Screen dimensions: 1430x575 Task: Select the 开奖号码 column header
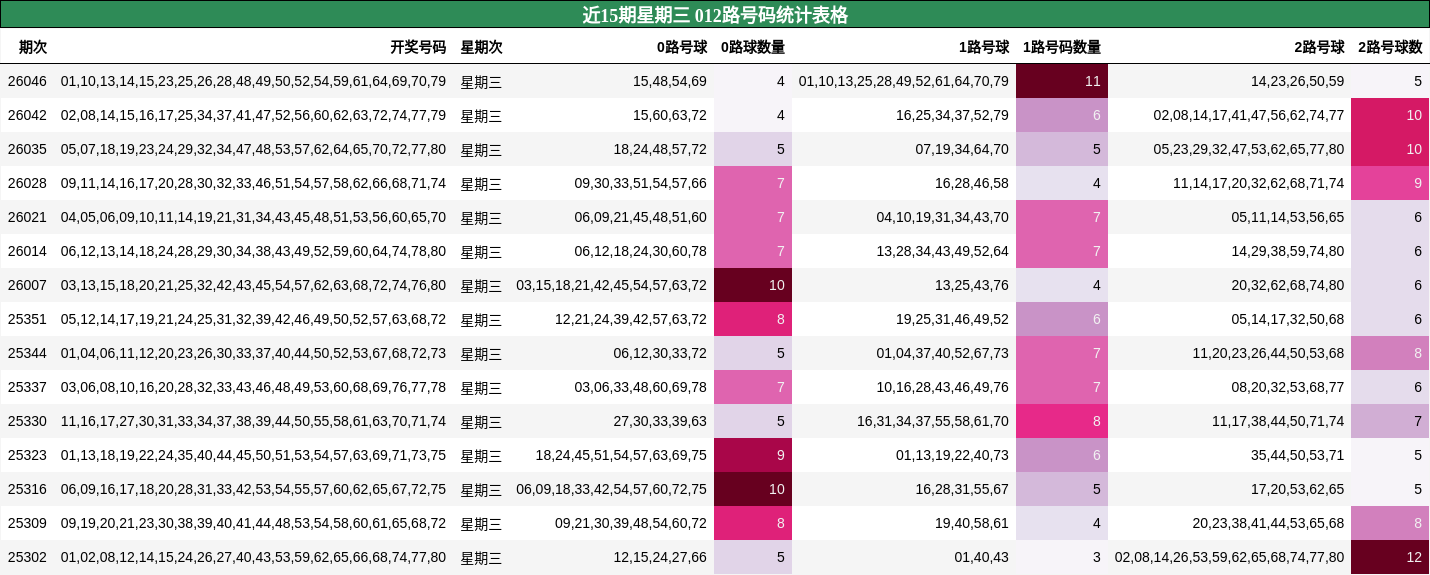click(x=418, y=47)
